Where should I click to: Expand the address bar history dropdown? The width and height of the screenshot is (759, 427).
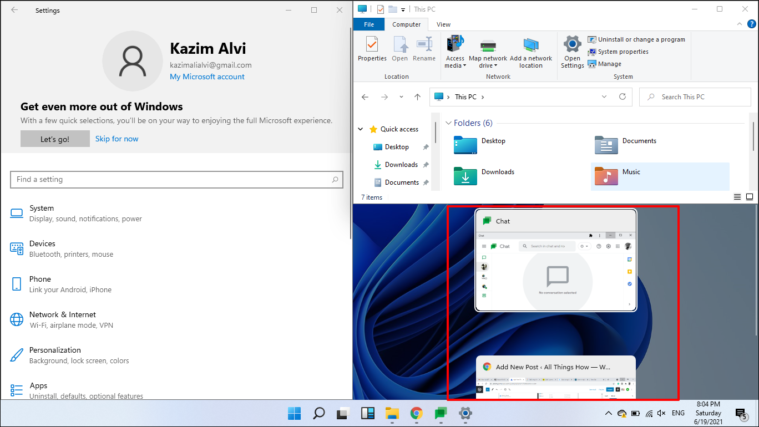[x=604, y=97]
